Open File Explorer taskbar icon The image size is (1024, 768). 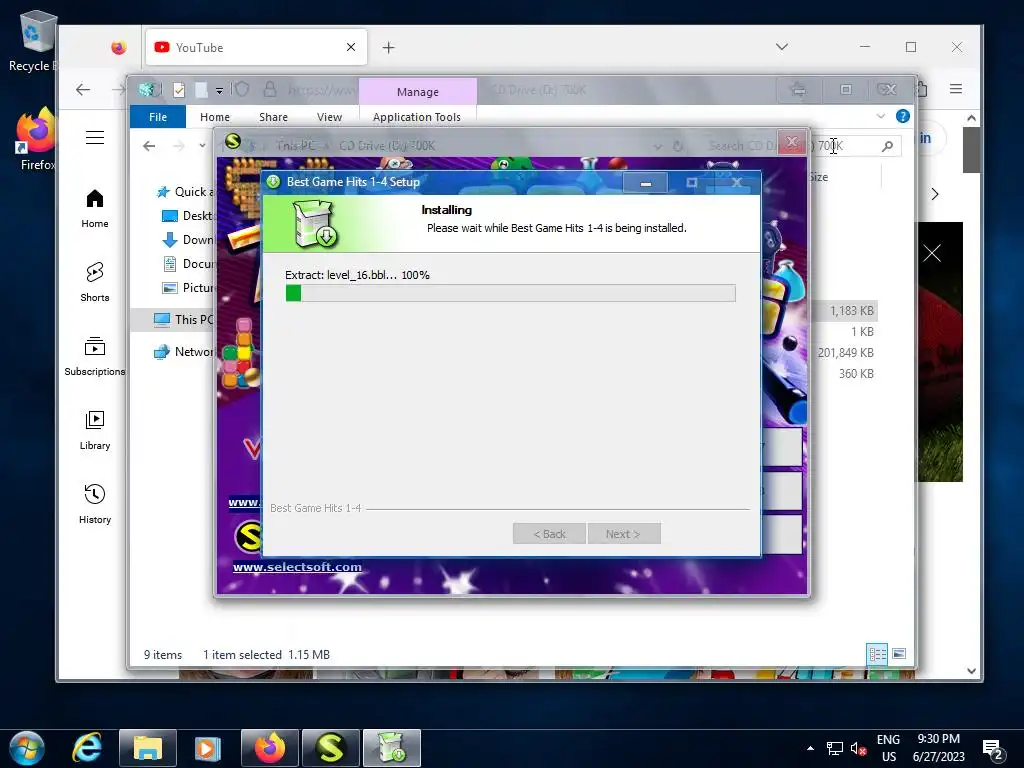148,748
